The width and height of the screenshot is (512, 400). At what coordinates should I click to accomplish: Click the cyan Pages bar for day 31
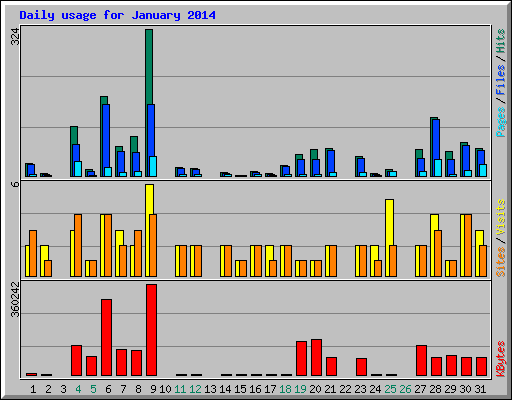[483, 170]
